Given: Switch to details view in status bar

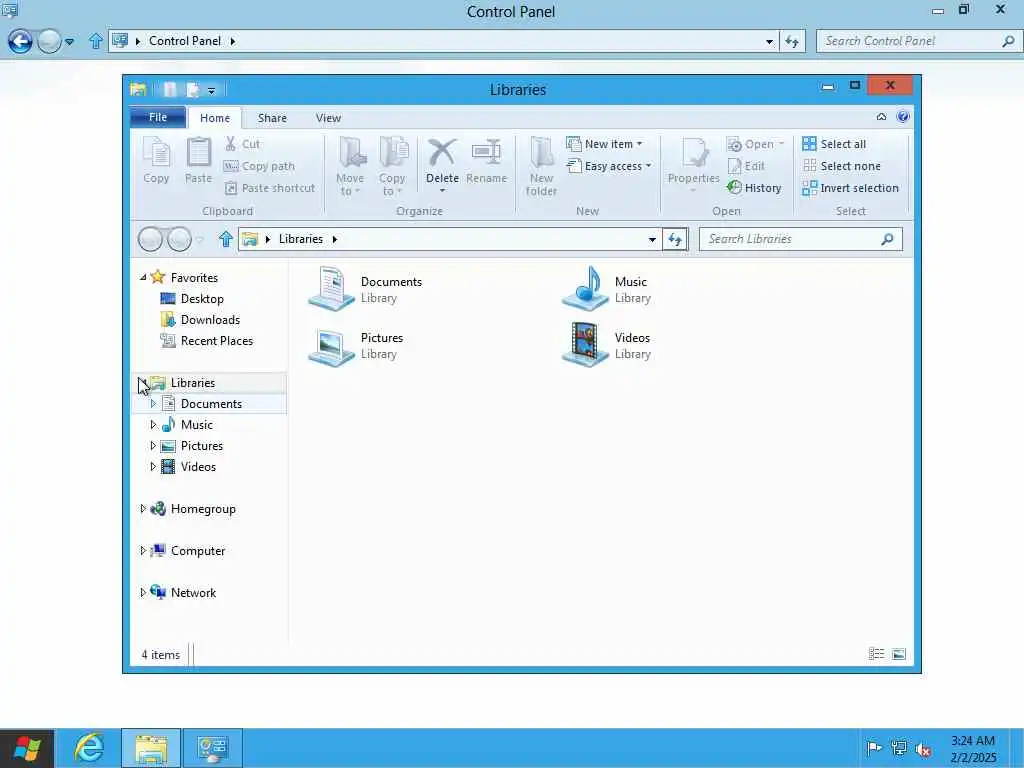Looking at the screenshot, I should click(x=876, y=654).
